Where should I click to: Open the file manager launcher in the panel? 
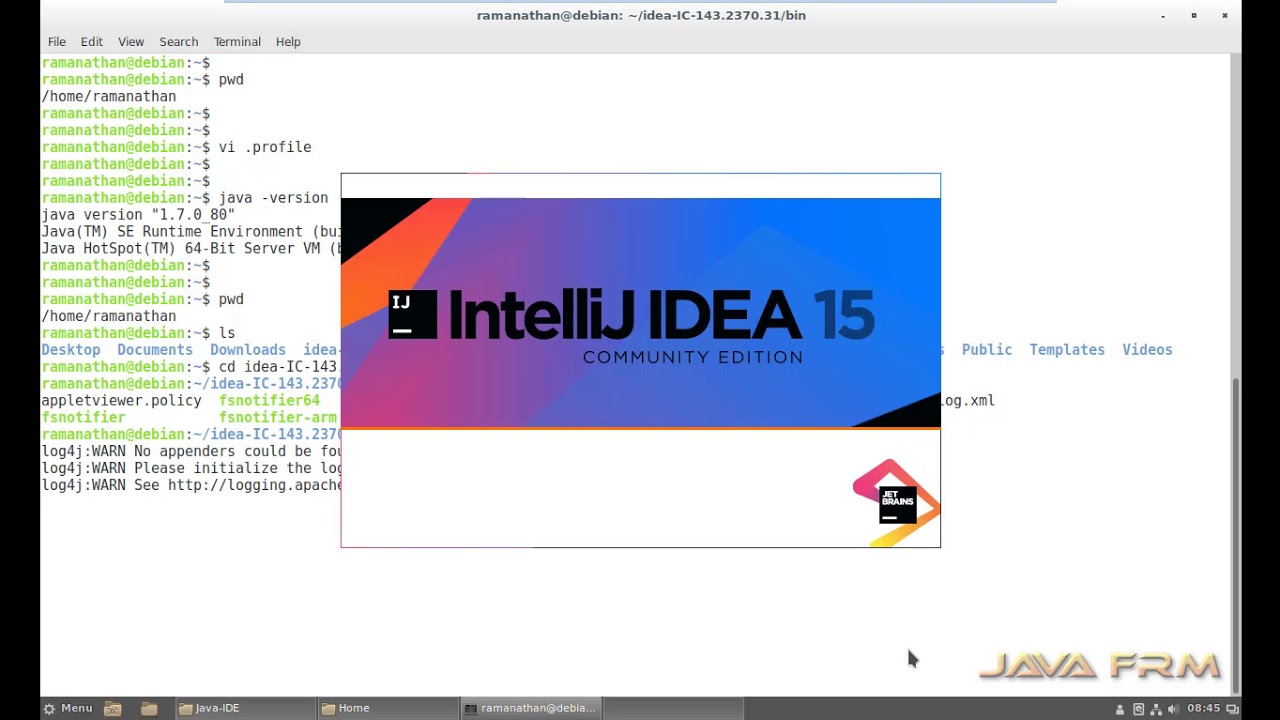(x=149, y=708)
